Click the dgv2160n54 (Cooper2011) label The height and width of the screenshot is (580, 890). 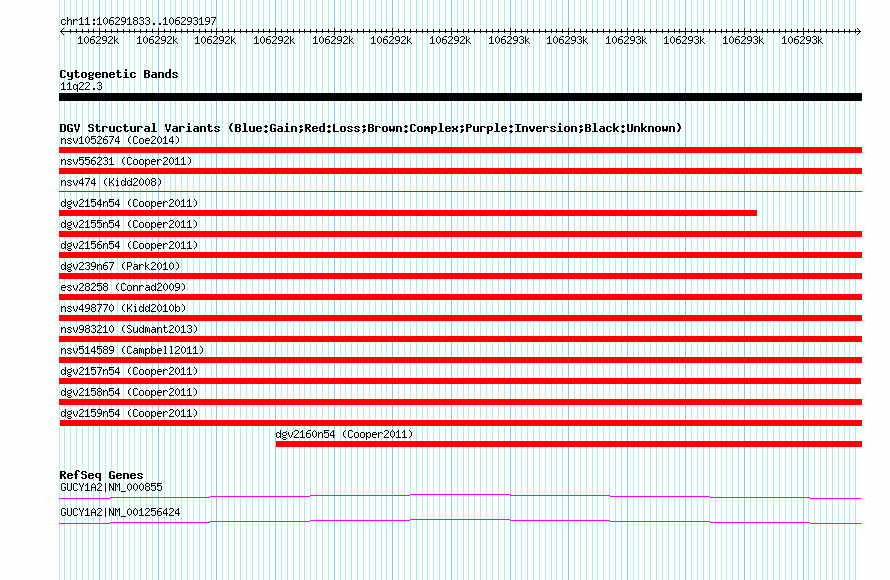pyautogui.click(x=345, y=434)
